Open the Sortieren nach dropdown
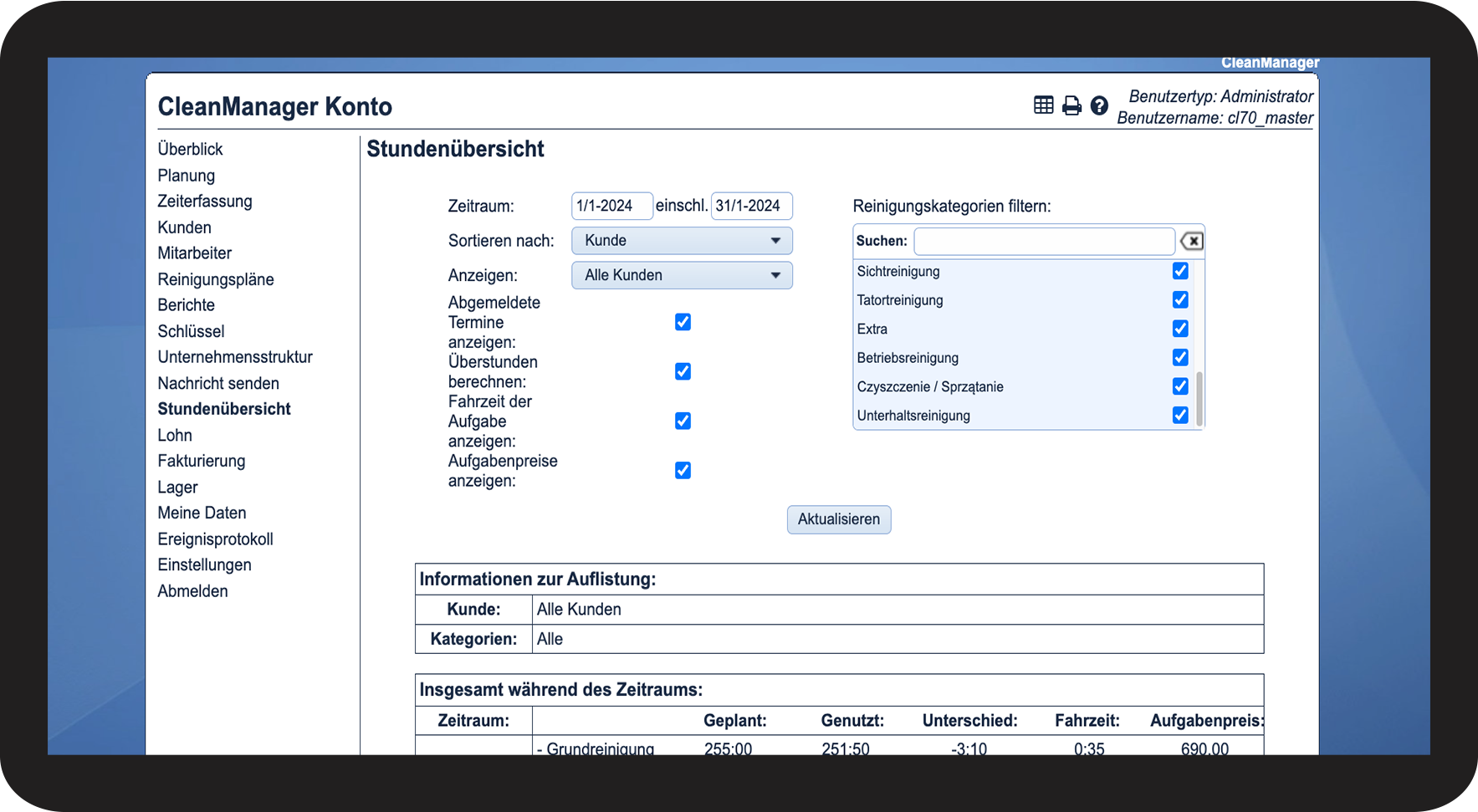The width and height of the screenshot is (1478, 812). [682, 241]
